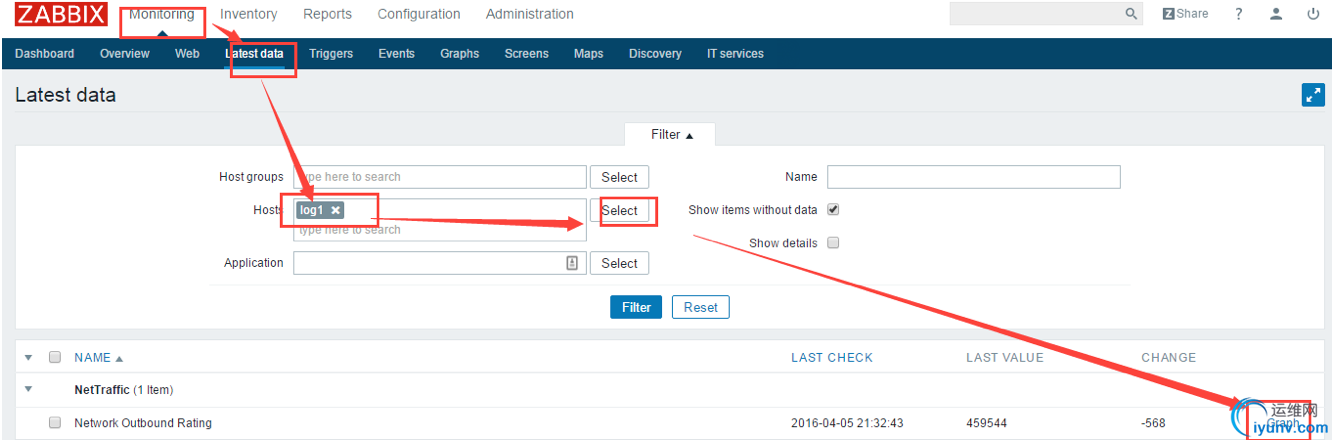
Task: Remove the log1 host tag
Action: point(336,210)
